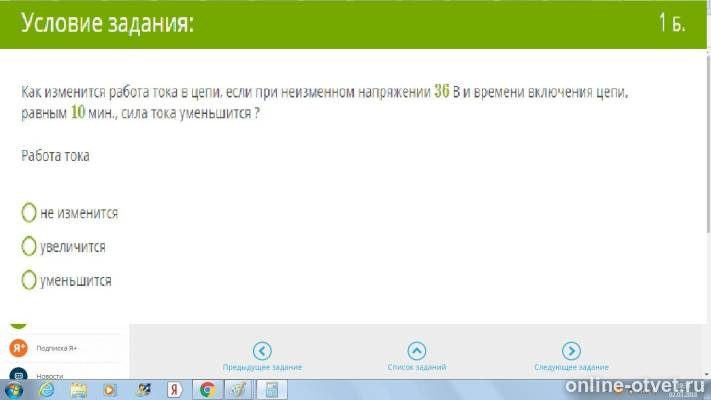
Task: Click the taskbar icon left of Yandex
Action: [x=143, y=390]
